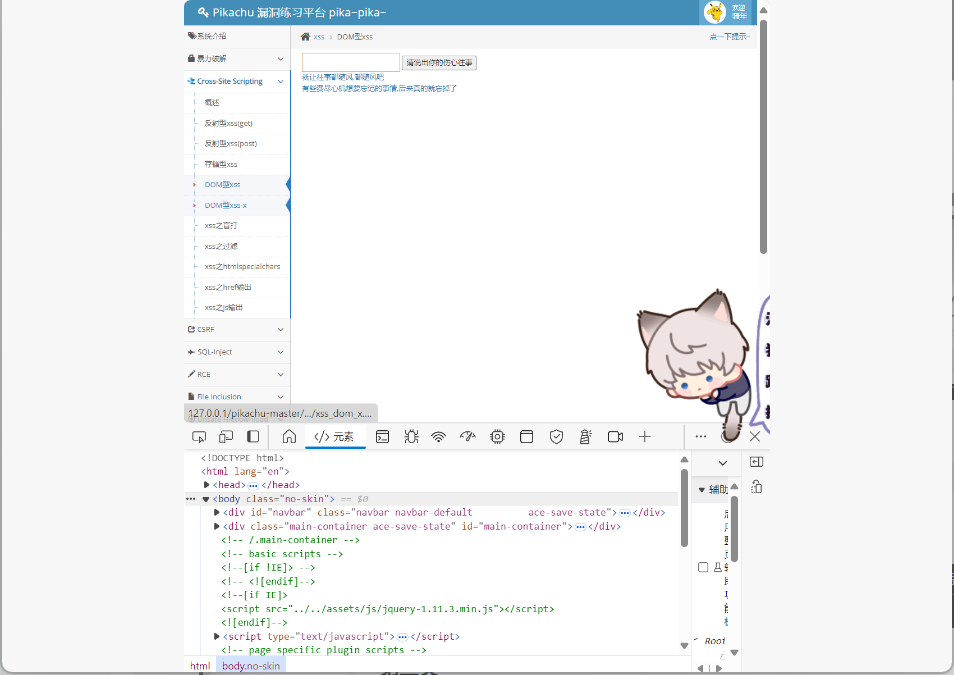The width and height of the screenshot is (954, 675).
Task: Select the 元素 Elements tab
Action: 335,436
